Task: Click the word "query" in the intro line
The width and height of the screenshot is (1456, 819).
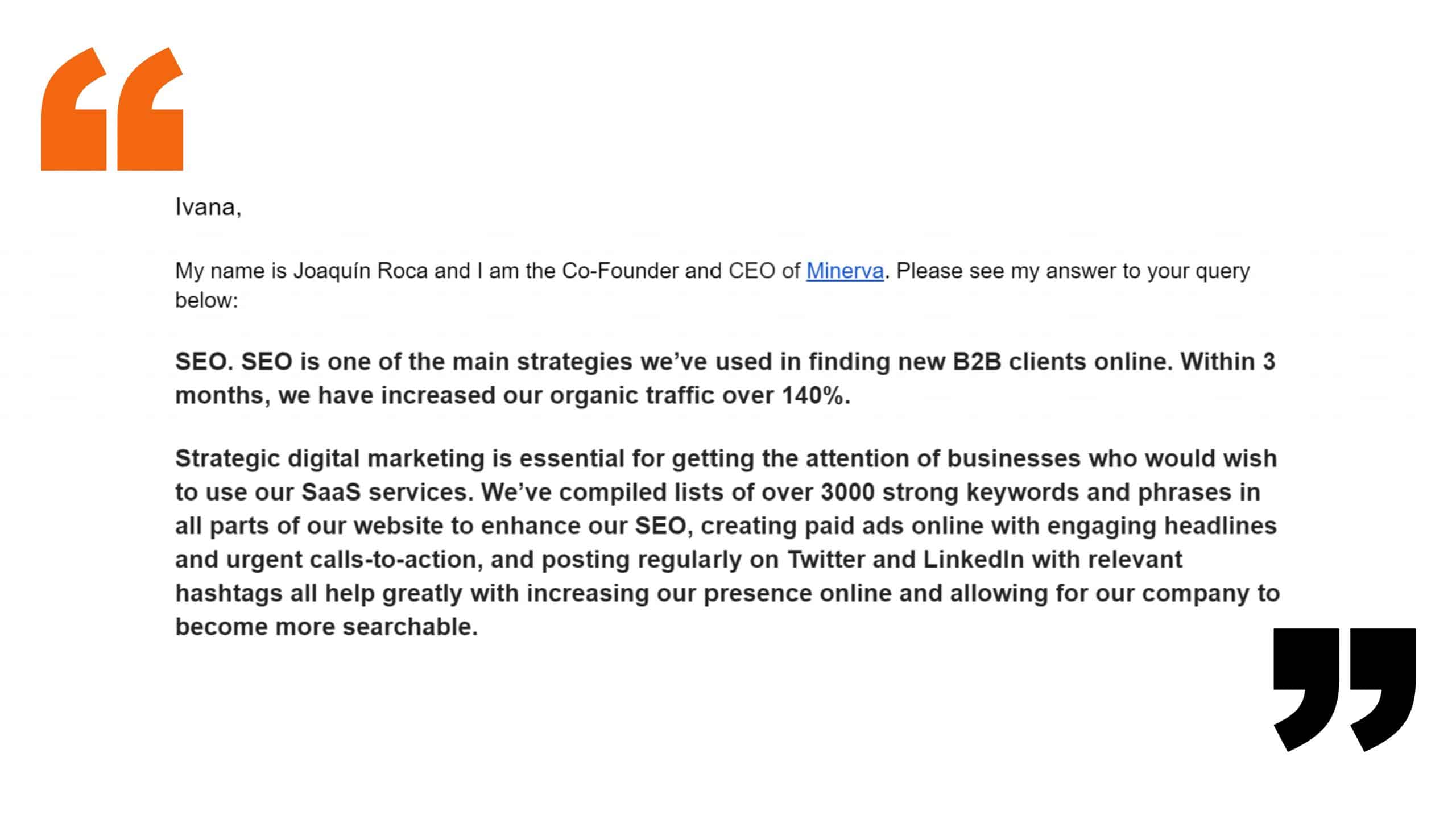Action: pyautogui.click(x=1222, y=271)
